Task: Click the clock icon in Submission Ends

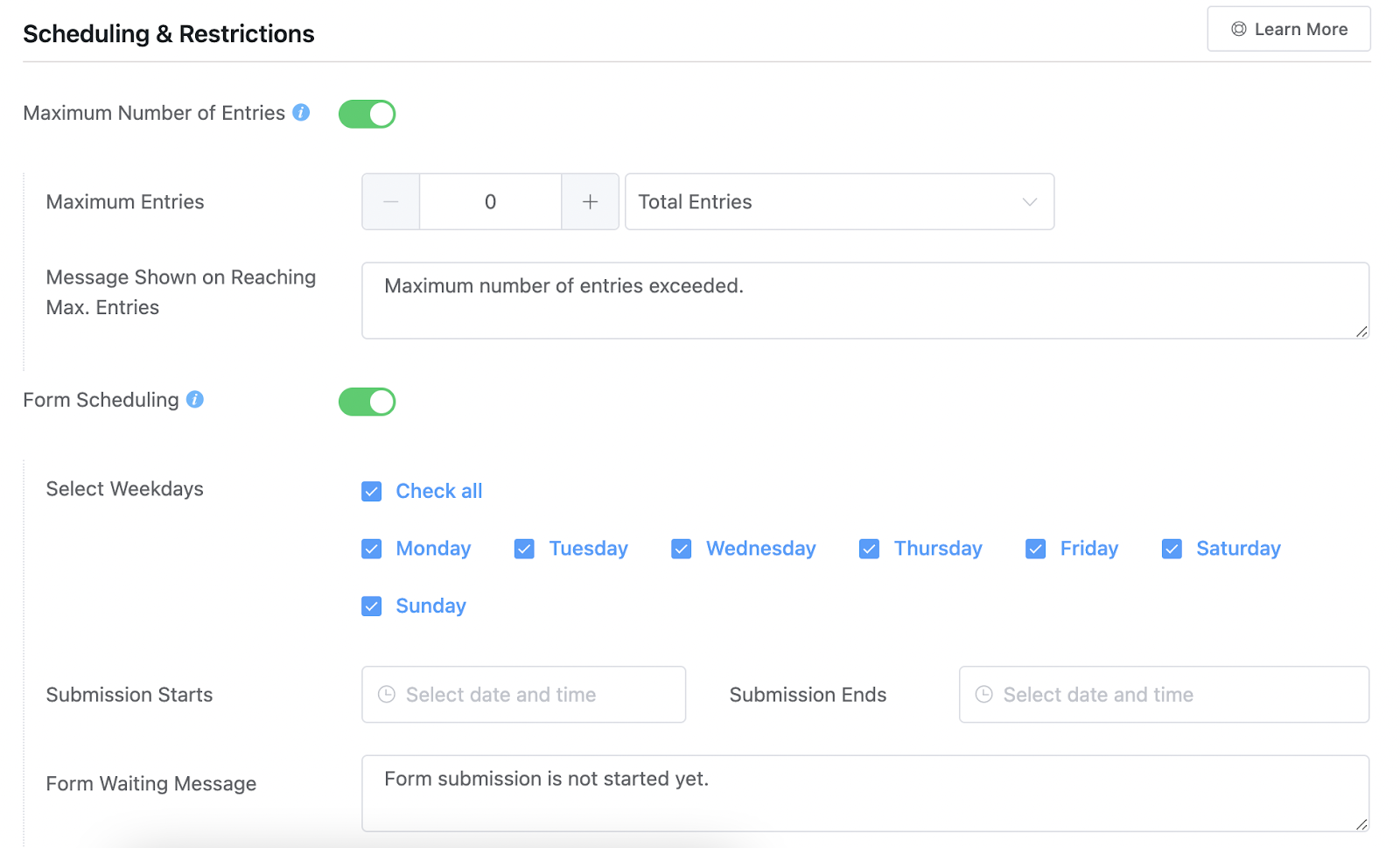Action: (x=984, y=695)
